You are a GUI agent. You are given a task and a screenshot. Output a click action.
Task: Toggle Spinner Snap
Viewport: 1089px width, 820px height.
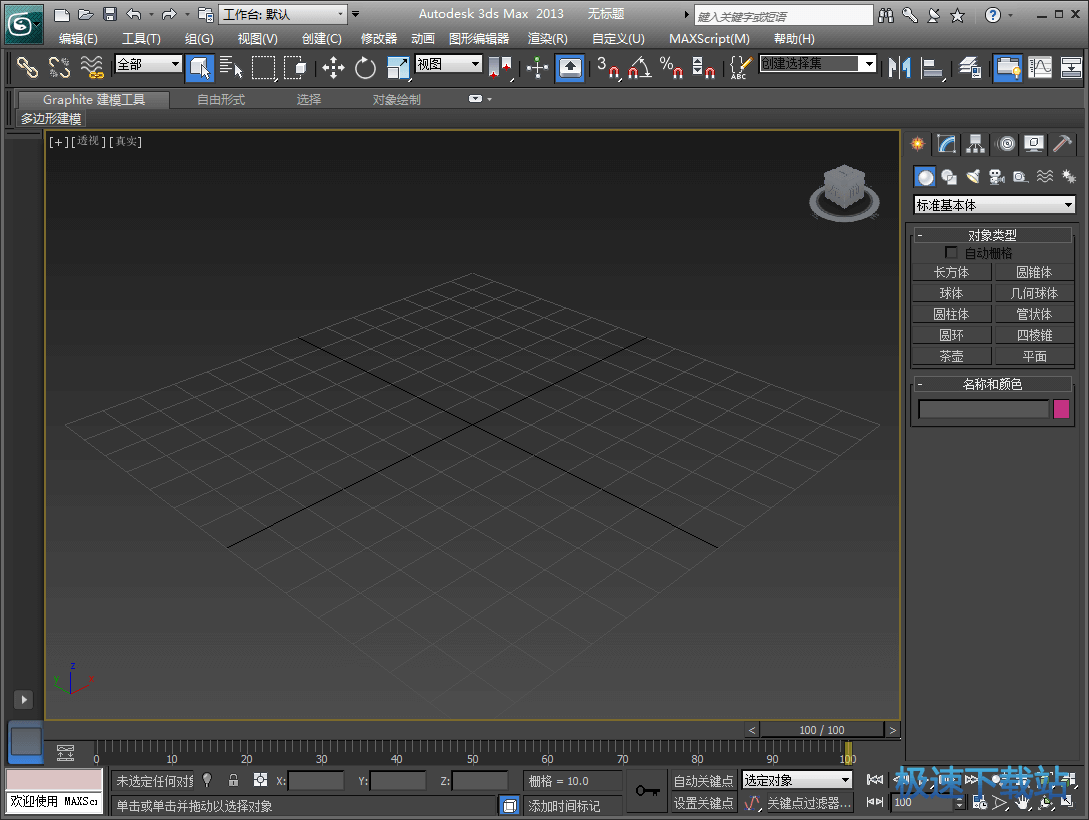pos(704,67)
